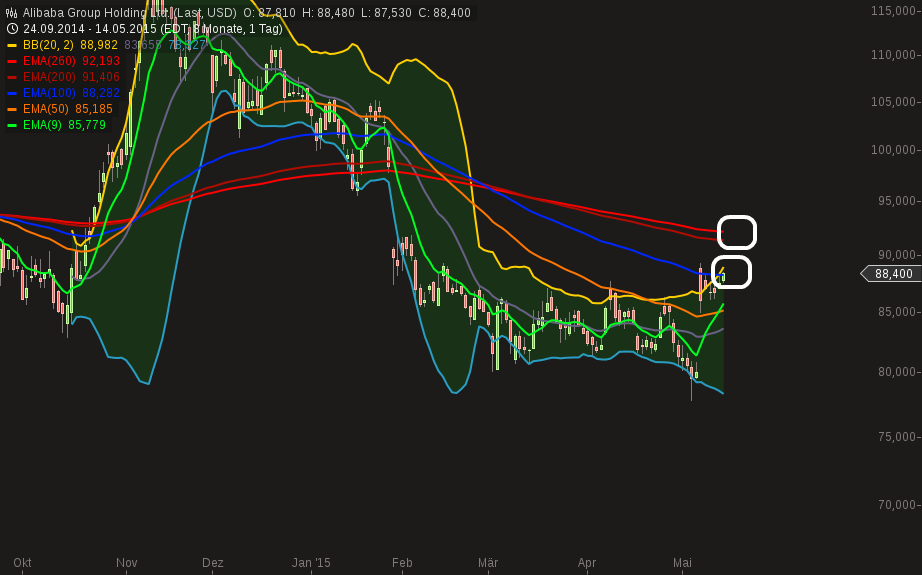This screenshot has width=922, height=575.
Task: Click the EMA(9) indicator label
Action: pos(42,125)
